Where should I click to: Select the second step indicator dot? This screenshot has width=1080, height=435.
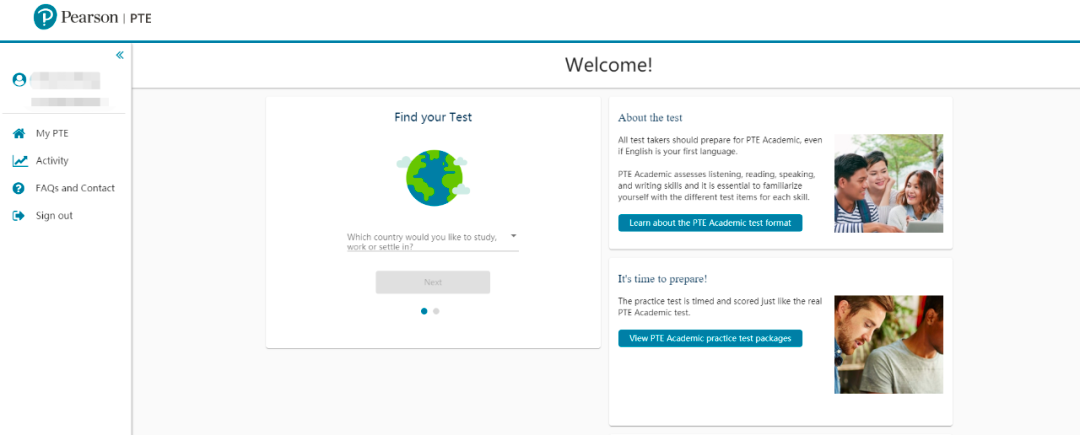point(436,311)
